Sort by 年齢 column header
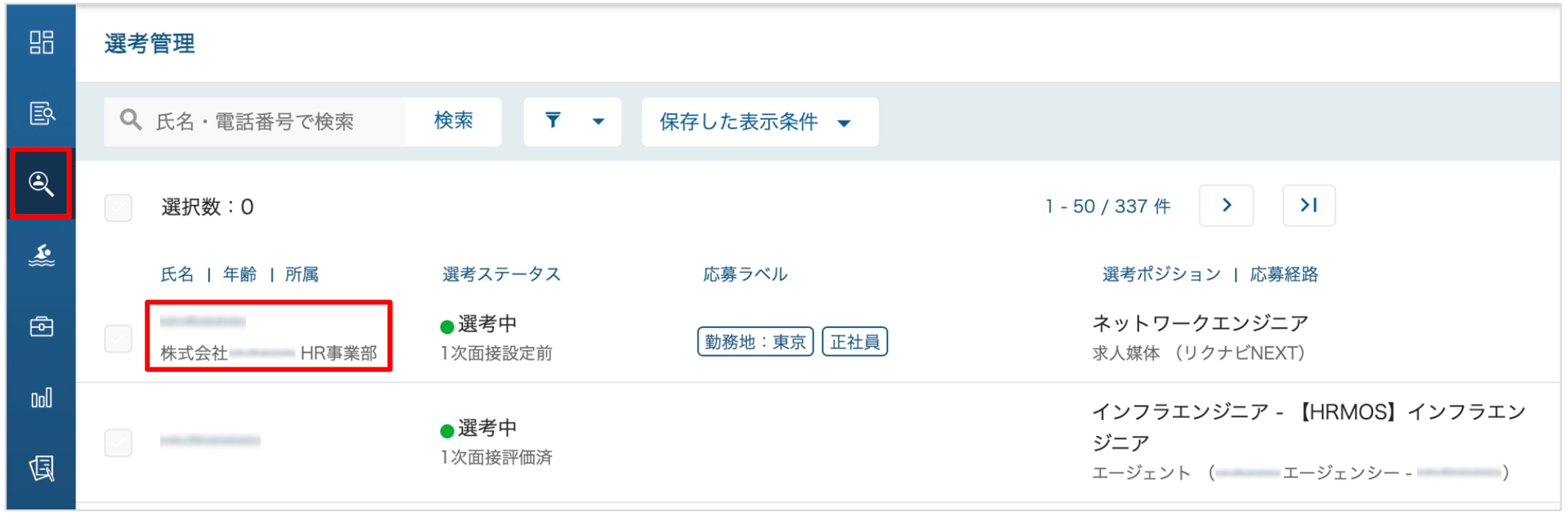The height and width of the screenshot is (523, 1568). pyautogui.click(x=239, y=275)
